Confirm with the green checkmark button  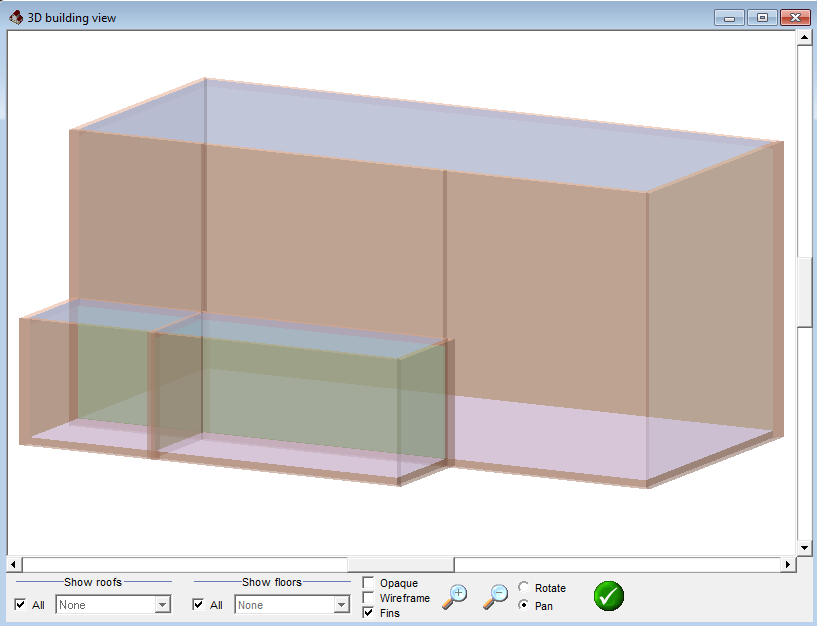tap(609, 596)
